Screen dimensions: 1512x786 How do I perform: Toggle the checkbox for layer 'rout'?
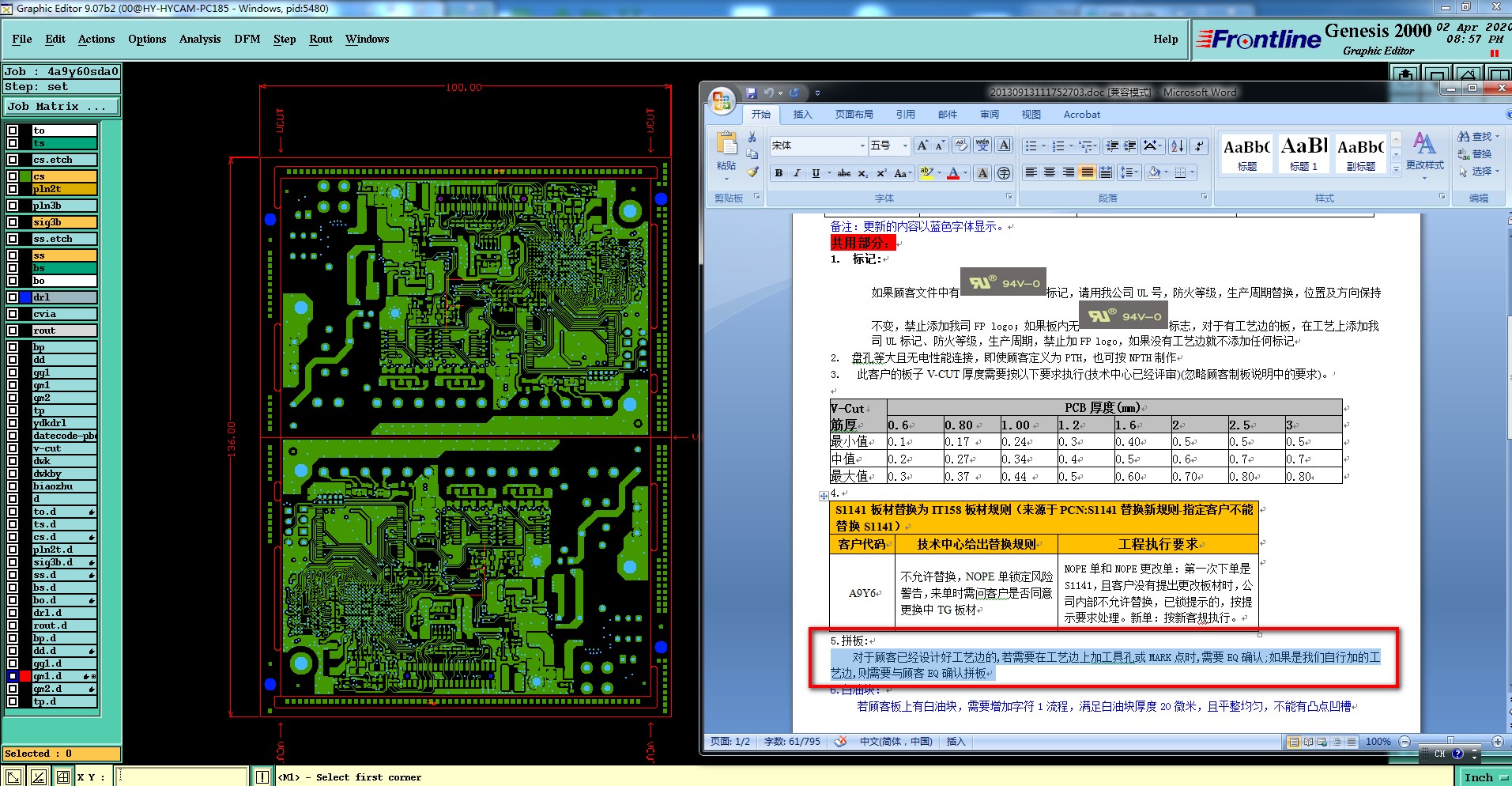[13, 331]
